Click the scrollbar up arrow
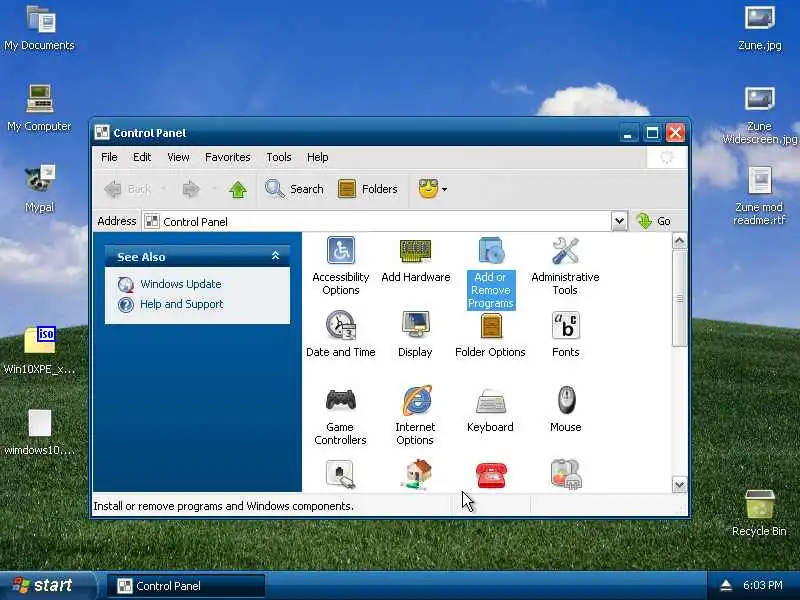 tap(679, 241)
